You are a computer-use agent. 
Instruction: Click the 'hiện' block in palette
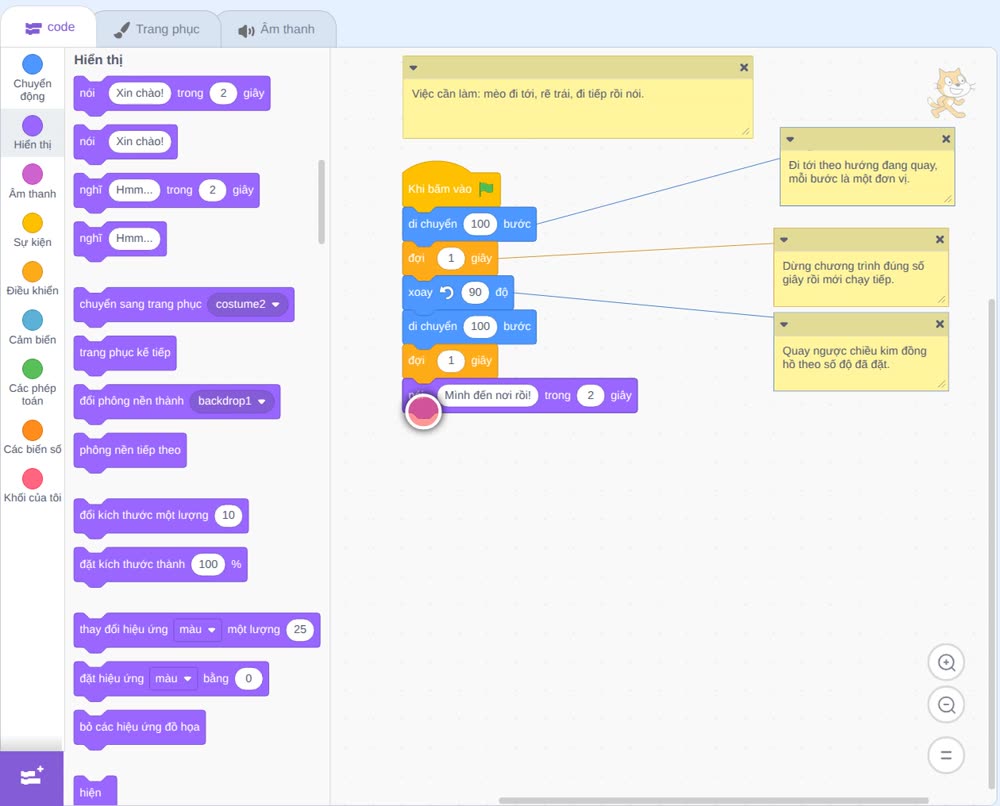94,791
